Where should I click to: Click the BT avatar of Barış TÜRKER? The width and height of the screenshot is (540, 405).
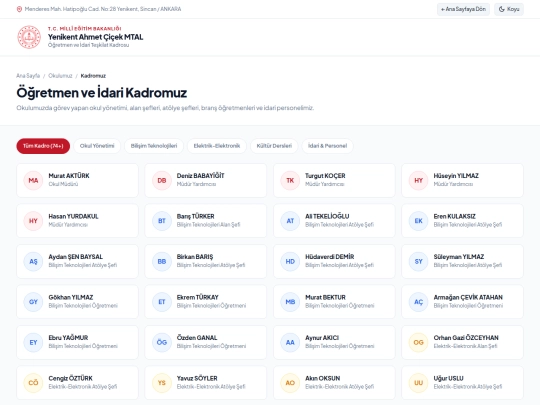point(162,221)
